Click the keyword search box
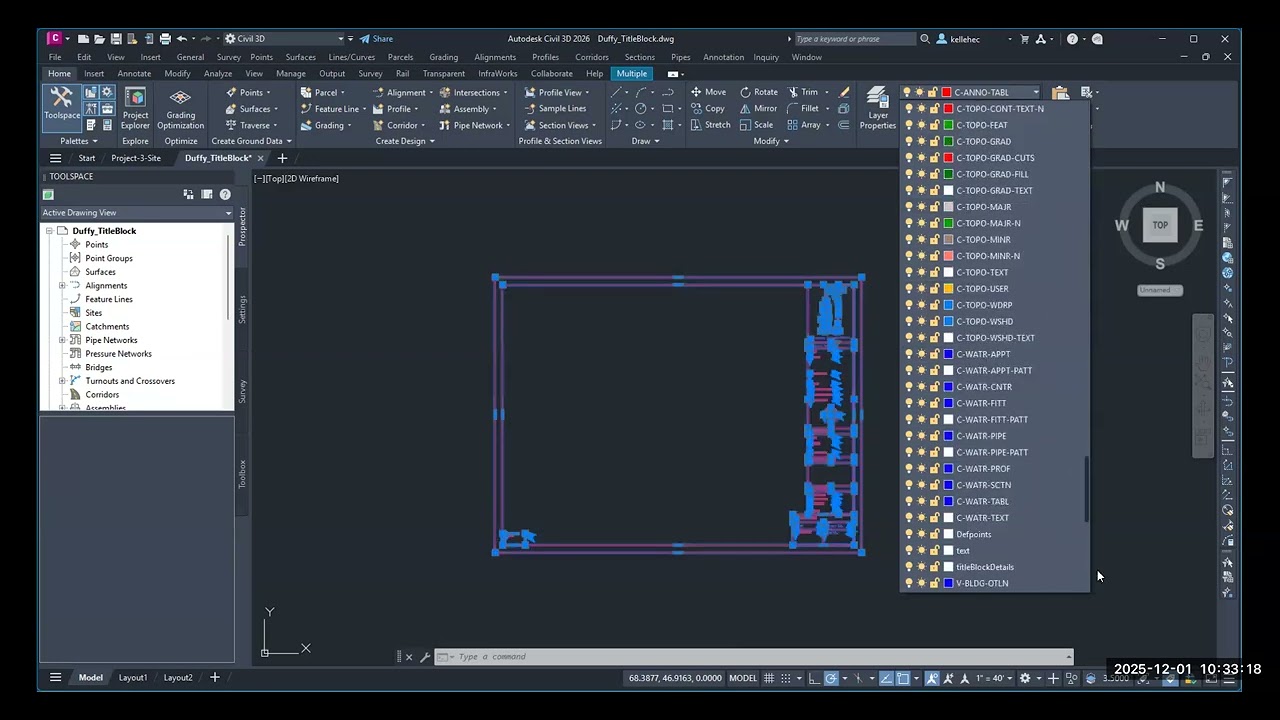The height and width of the screenshot is (720, 1280). (x=854, y=39)
